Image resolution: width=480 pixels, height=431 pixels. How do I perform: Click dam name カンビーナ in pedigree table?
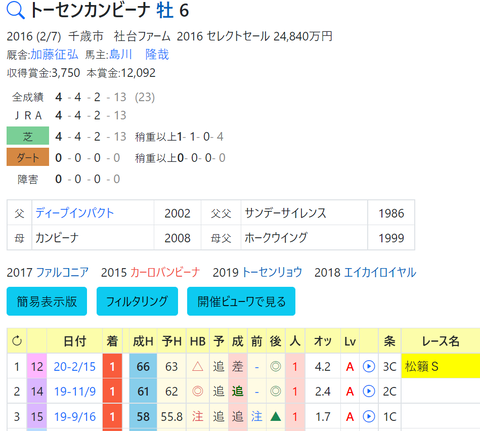click(57, 238)
